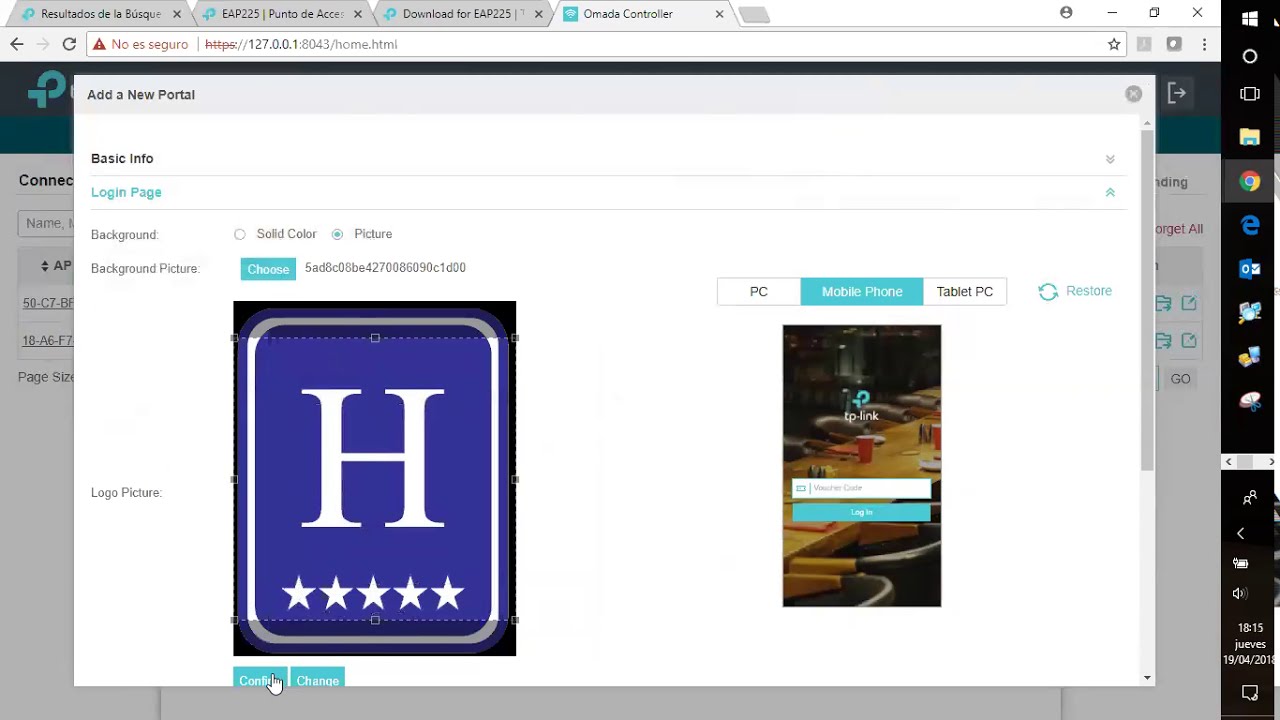This screenshot has width=1280, height=720.
Task: Click the first row's edit icon behind dialog
Action: tap(1188, 303)
